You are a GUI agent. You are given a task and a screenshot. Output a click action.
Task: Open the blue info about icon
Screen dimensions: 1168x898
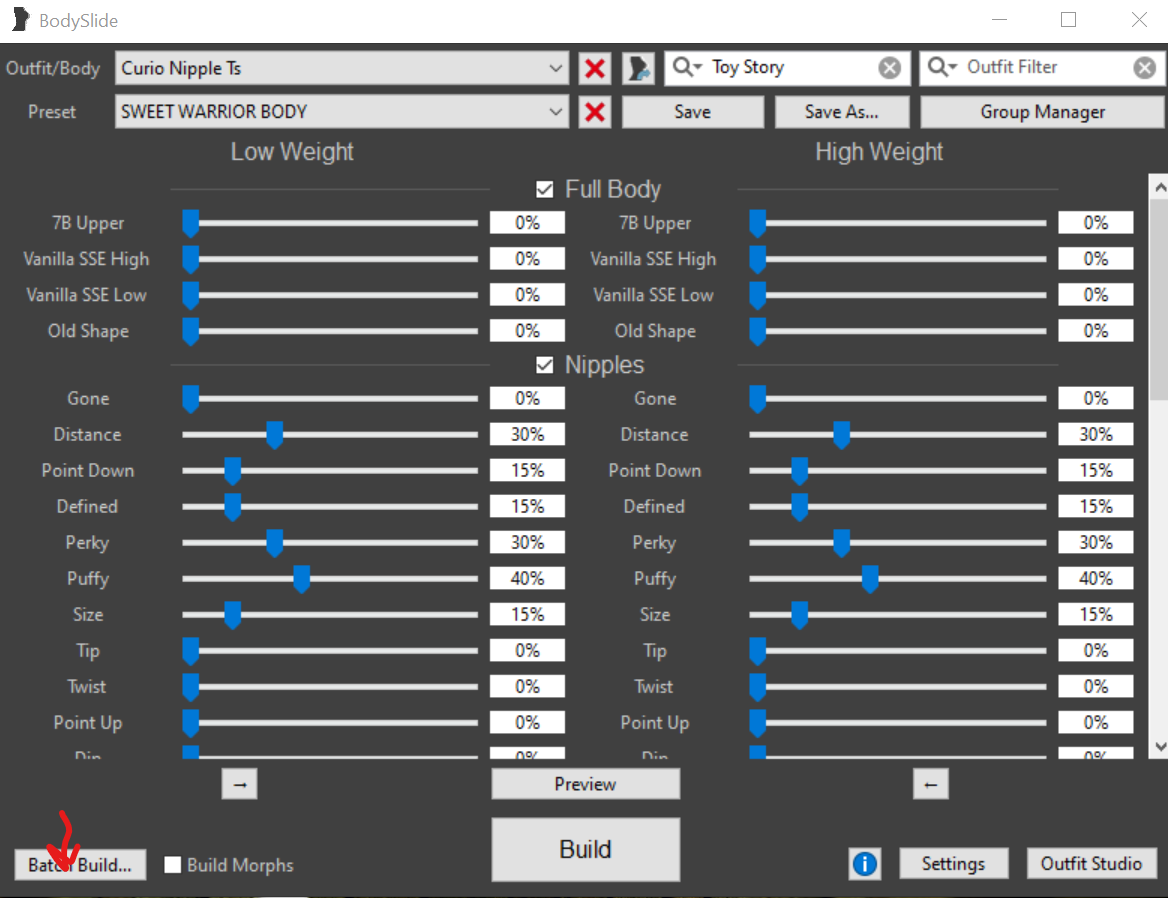click(x=864, y=864)
